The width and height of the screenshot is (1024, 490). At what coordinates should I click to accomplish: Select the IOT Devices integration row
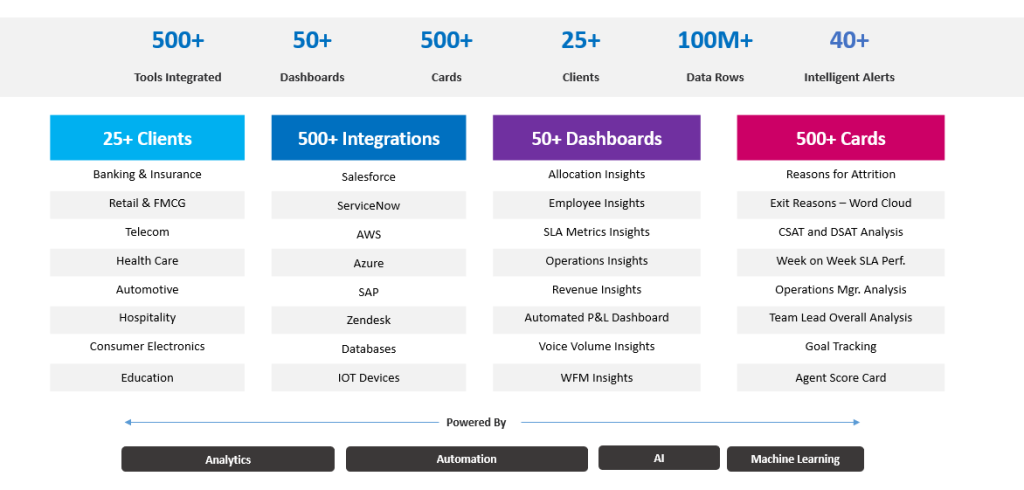(x=368, y=378)
